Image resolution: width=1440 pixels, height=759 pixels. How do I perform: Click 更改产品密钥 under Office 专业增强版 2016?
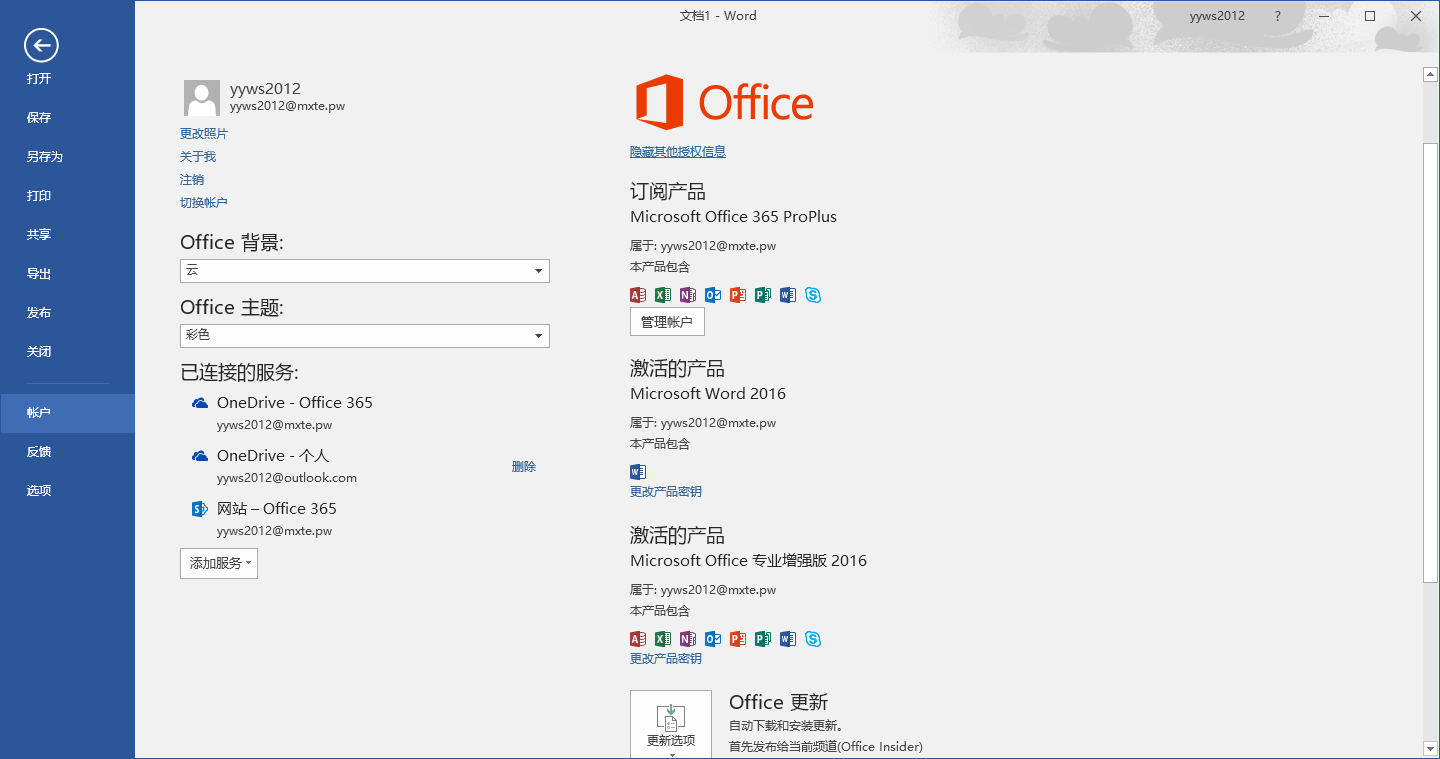[x=666, y=659]
